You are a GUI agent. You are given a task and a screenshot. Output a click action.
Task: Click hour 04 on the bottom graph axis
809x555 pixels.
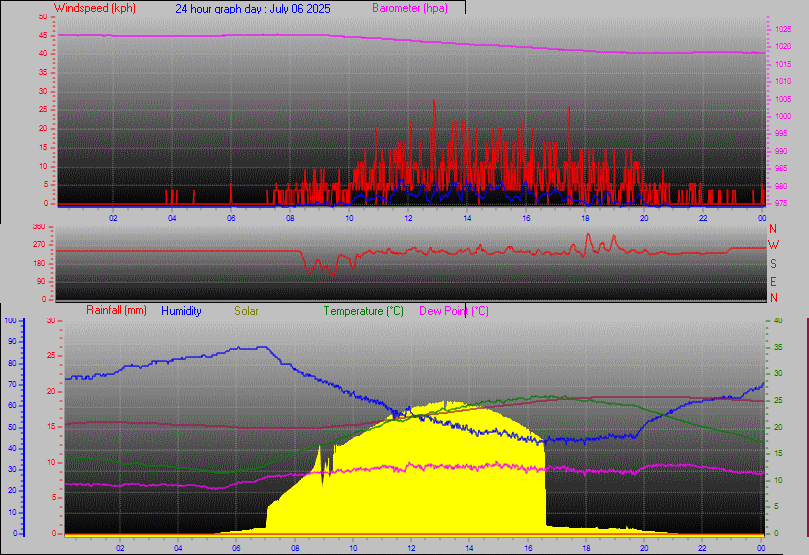178,548
